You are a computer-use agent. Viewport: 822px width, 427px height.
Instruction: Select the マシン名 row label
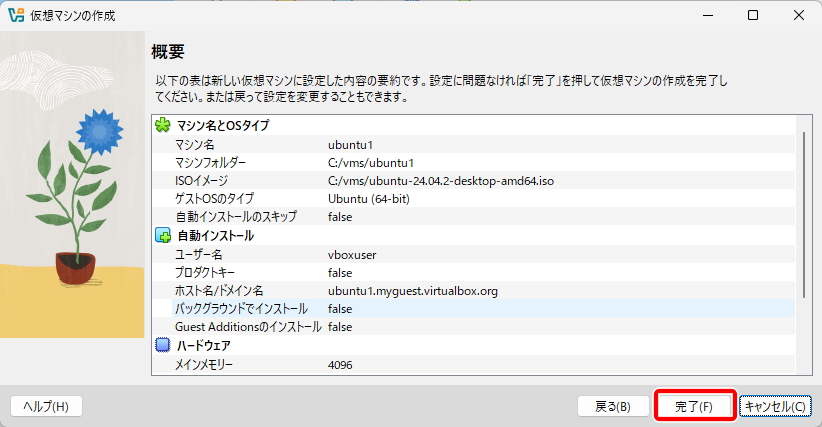[x=194, y=145]
